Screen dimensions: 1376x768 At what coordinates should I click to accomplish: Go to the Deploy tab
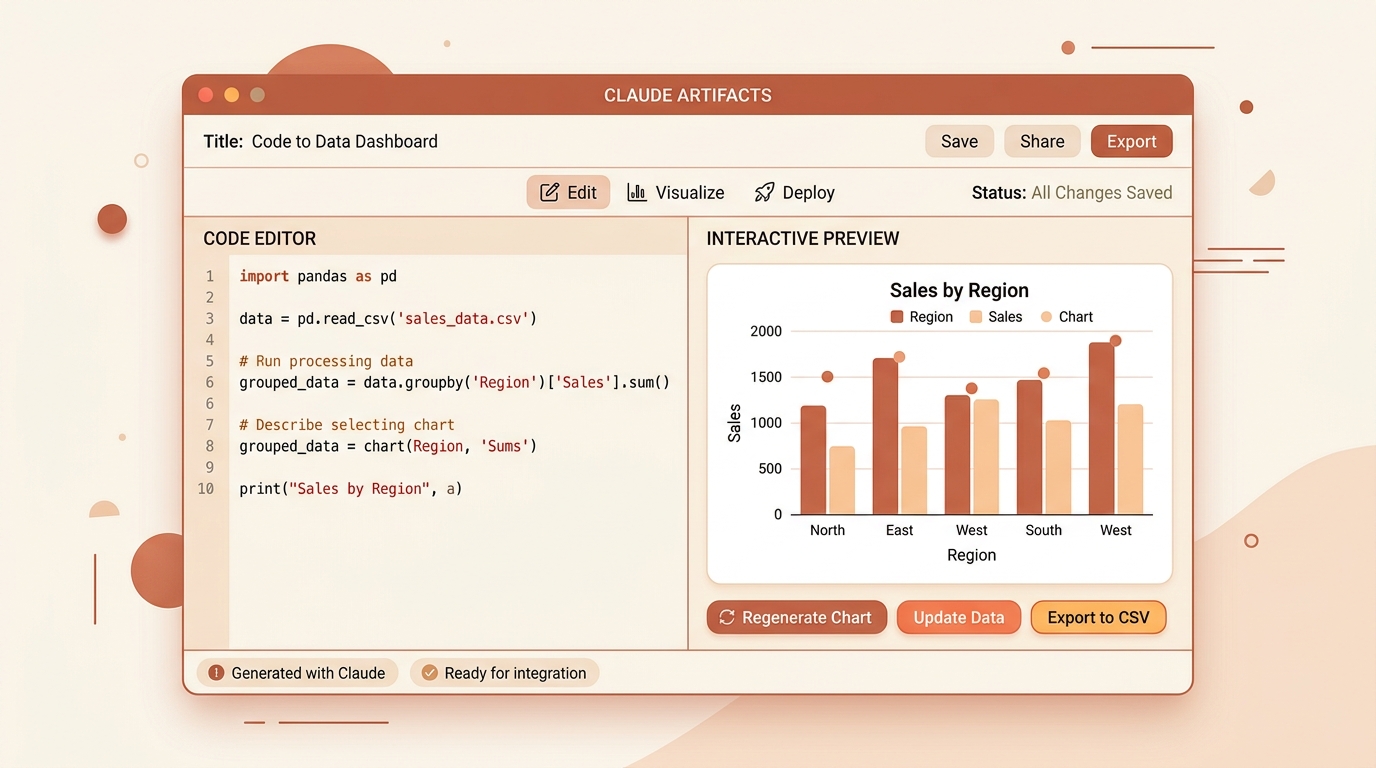795,193
